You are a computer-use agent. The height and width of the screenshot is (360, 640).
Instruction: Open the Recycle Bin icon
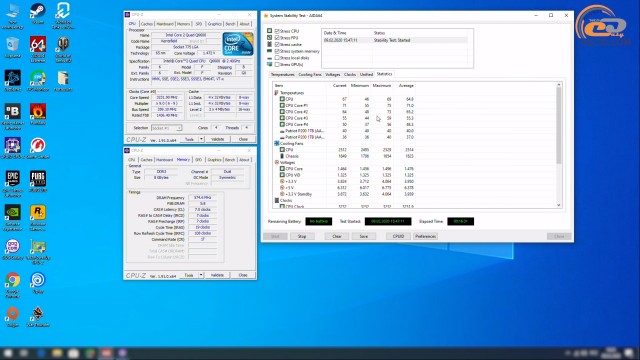point(13,45)
